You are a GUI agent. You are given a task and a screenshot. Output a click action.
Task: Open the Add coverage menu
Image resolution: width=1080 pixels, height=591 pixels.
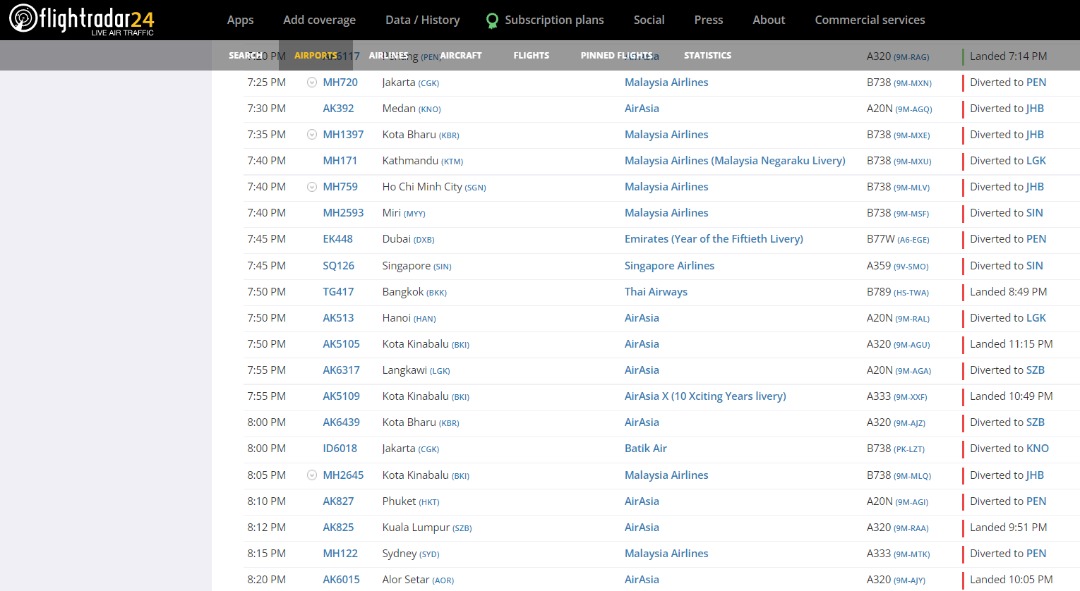319,20
